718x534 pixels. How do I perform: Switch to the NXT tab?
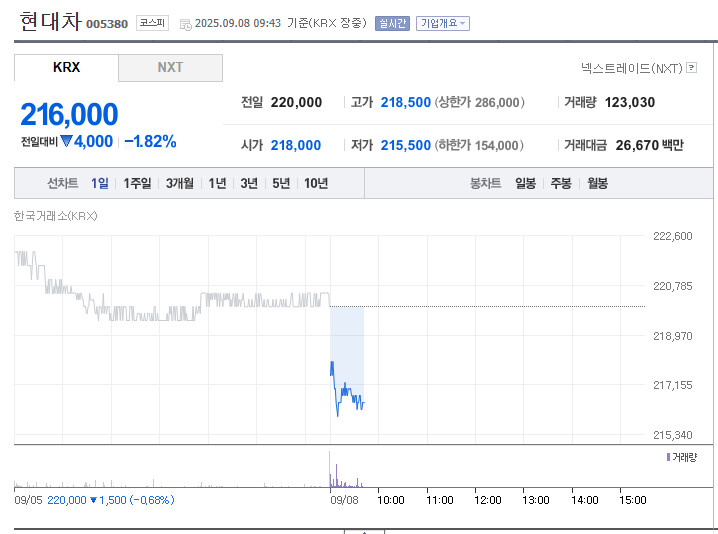pyautogui.click(x=170, y=67)
